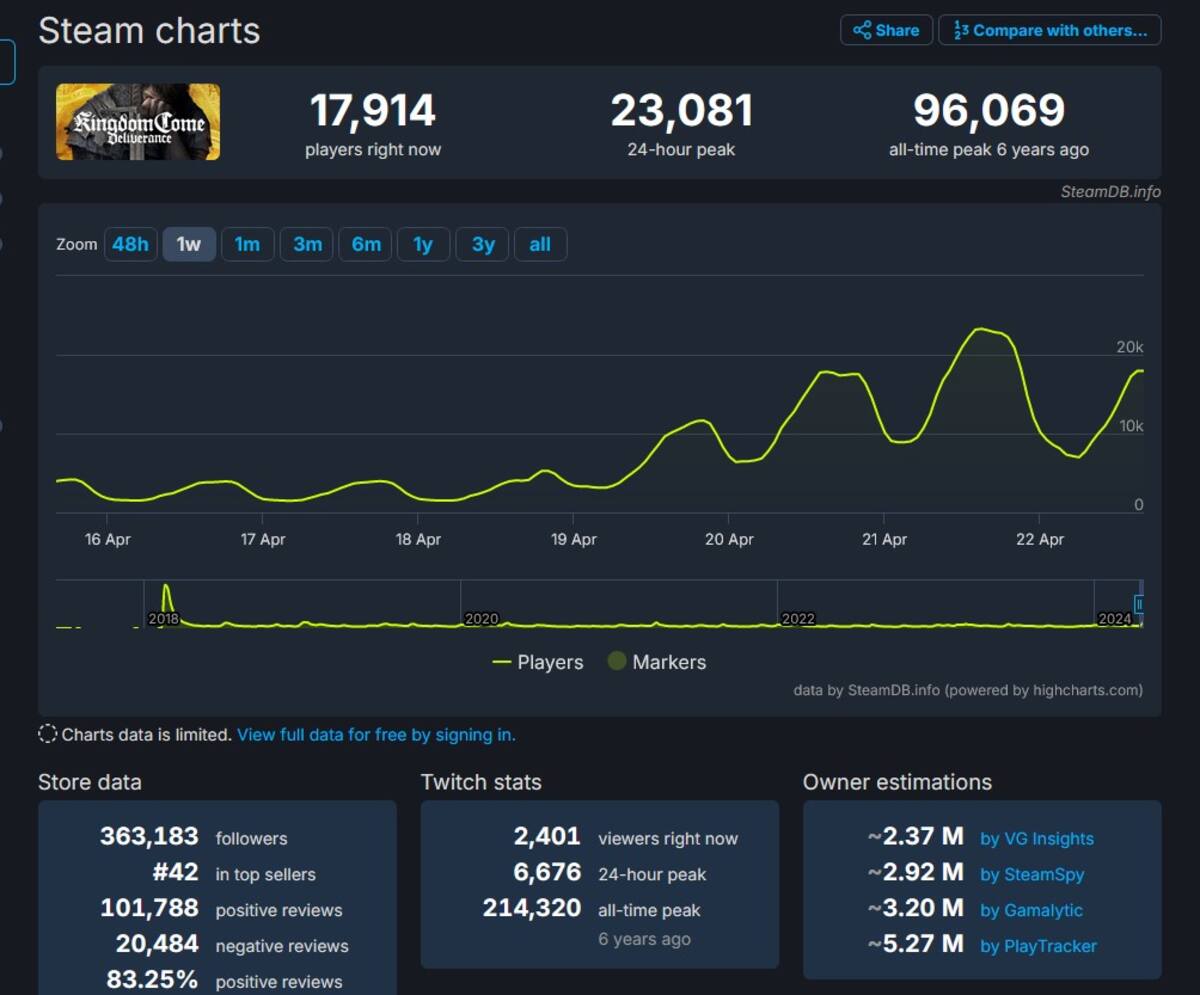This screenshot has height=995, width=1200.
Task: Set chart zoom to 1y
Action: pyautogui.click(x=423, y=244)
